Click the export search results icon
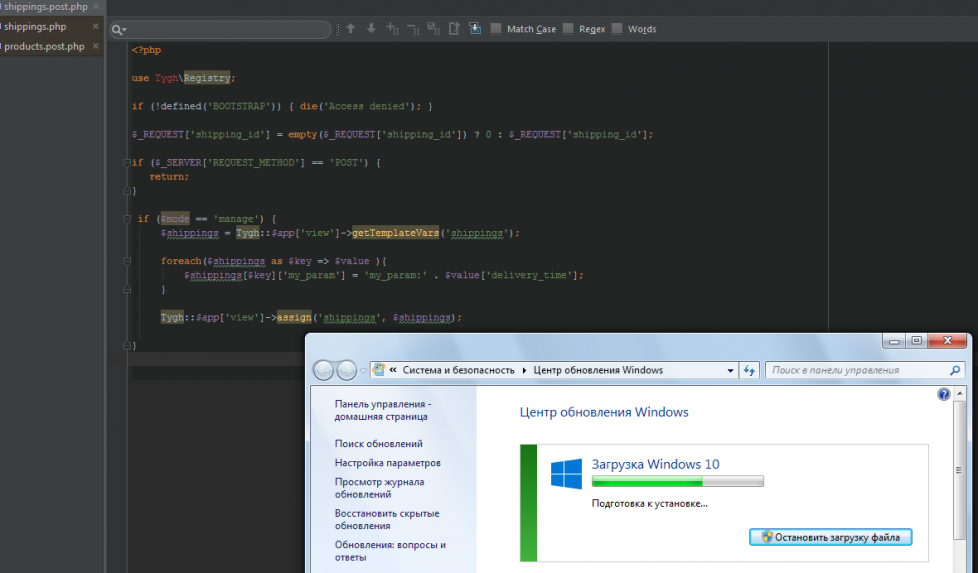 point(454,29)
